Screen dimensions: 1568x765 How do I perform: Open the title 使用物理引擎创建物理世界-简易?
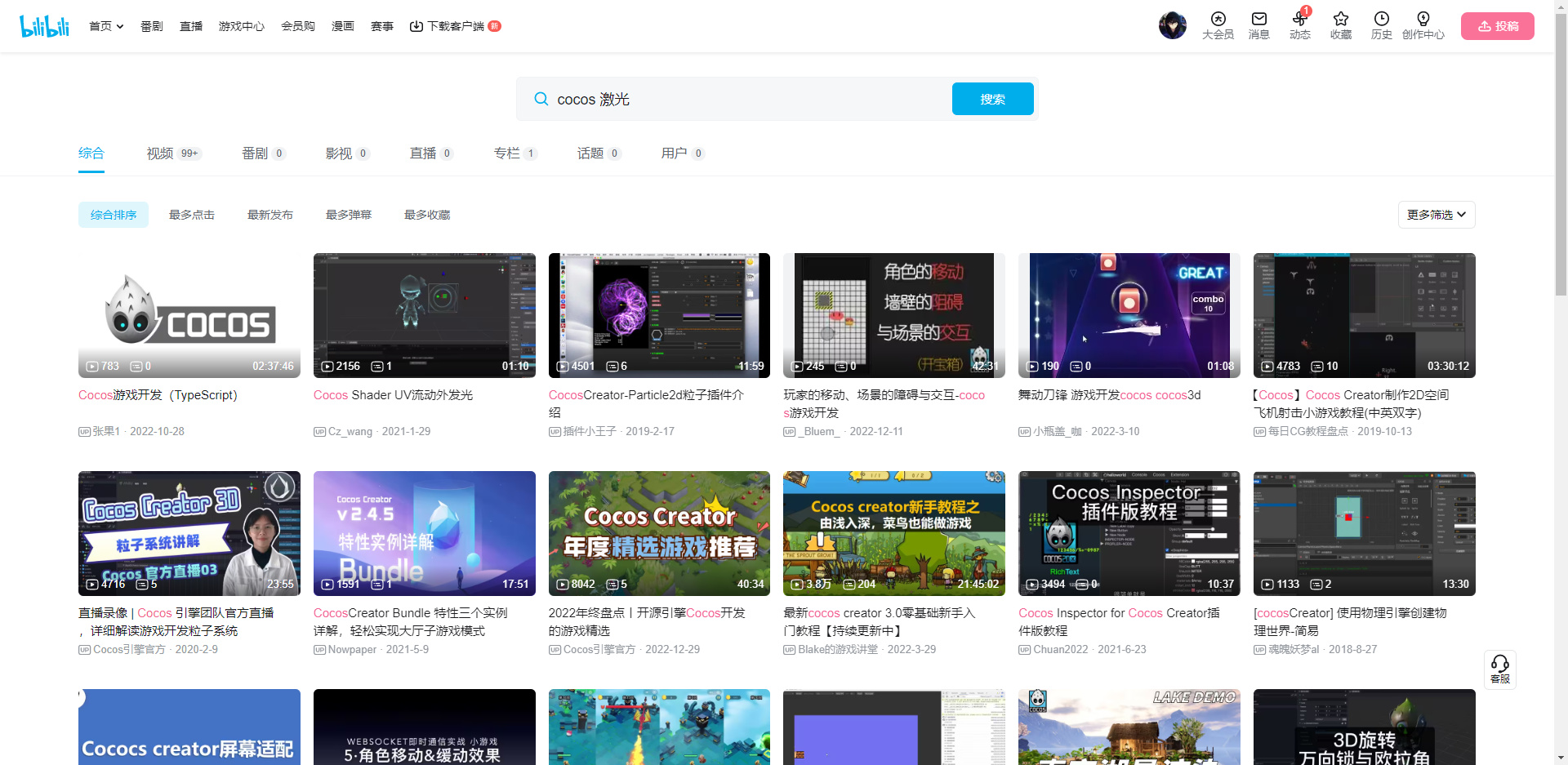coord(1350,621)
